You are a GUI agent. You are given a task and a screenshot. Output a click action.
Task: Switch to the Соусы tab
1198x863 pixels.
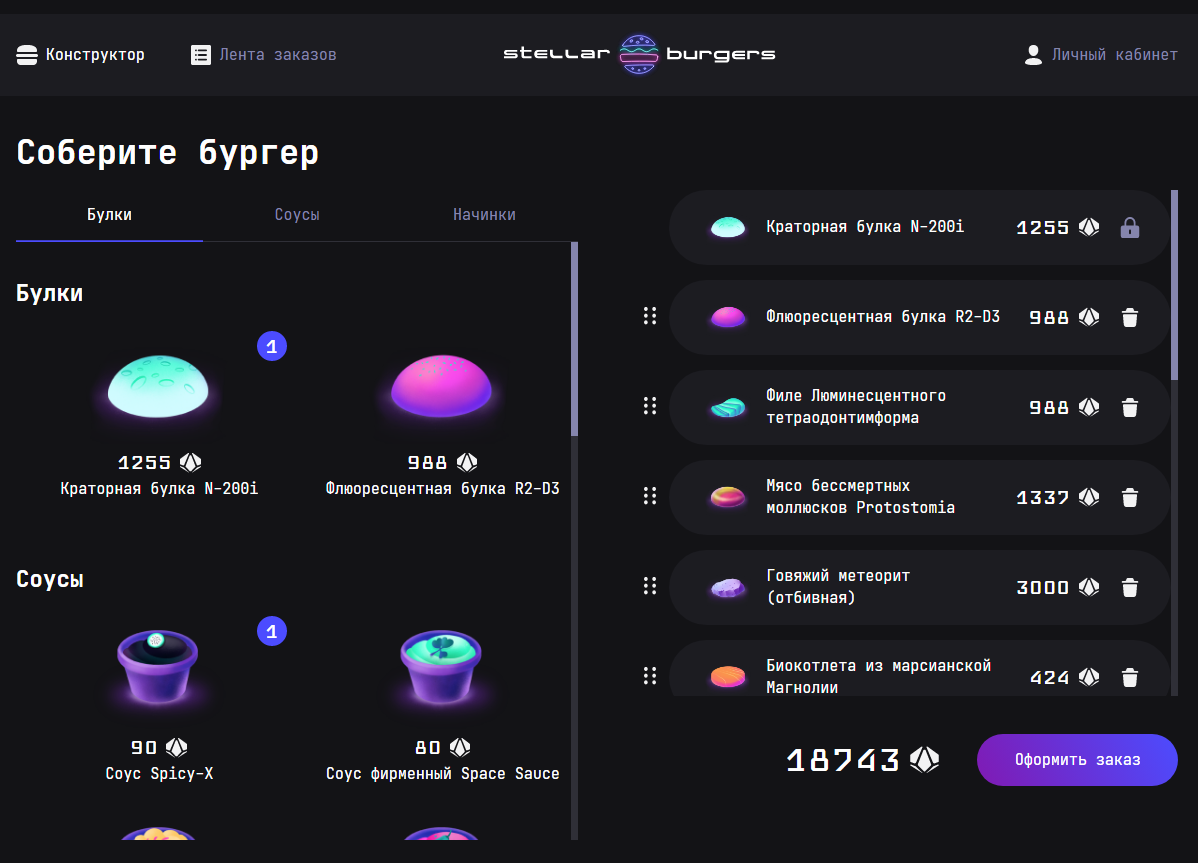coord(296,214)
